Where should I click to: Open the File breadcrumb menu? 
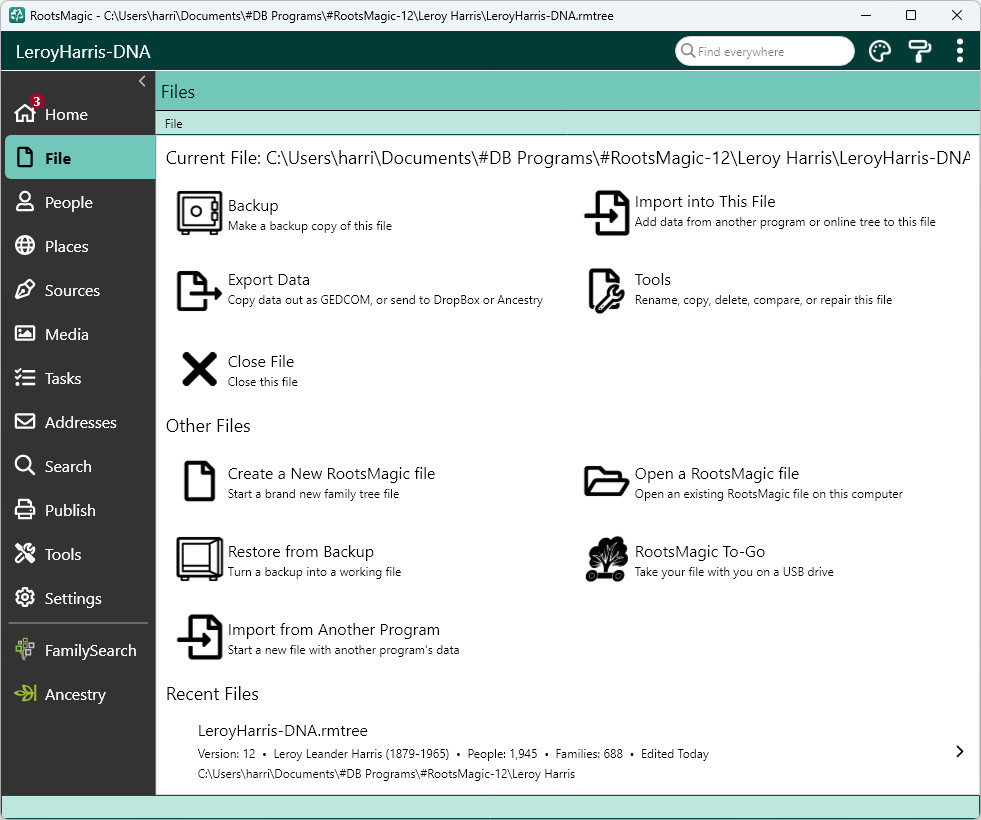(x=173, y=123)
